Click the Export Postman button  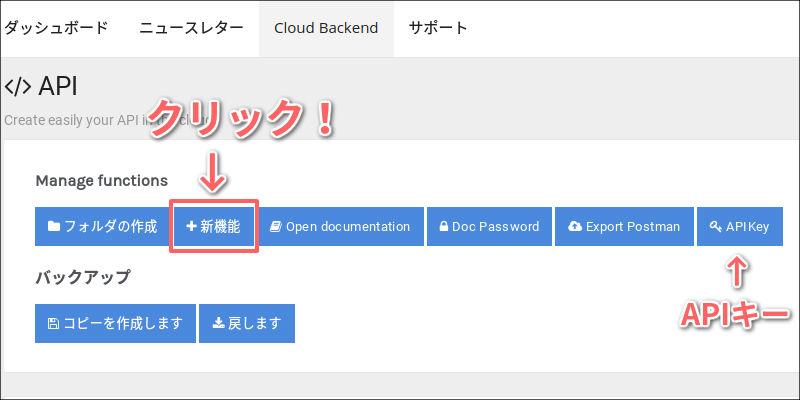[x=624, y=227]
